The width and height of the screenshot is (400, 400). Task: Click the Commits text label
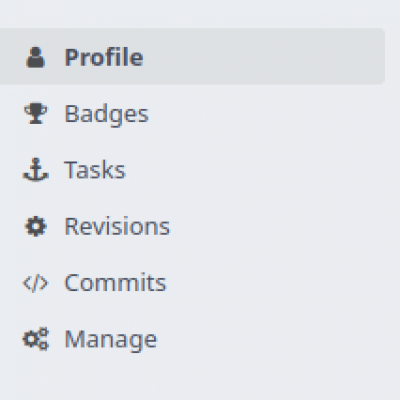pyautogui.click(x=115, y=283)
